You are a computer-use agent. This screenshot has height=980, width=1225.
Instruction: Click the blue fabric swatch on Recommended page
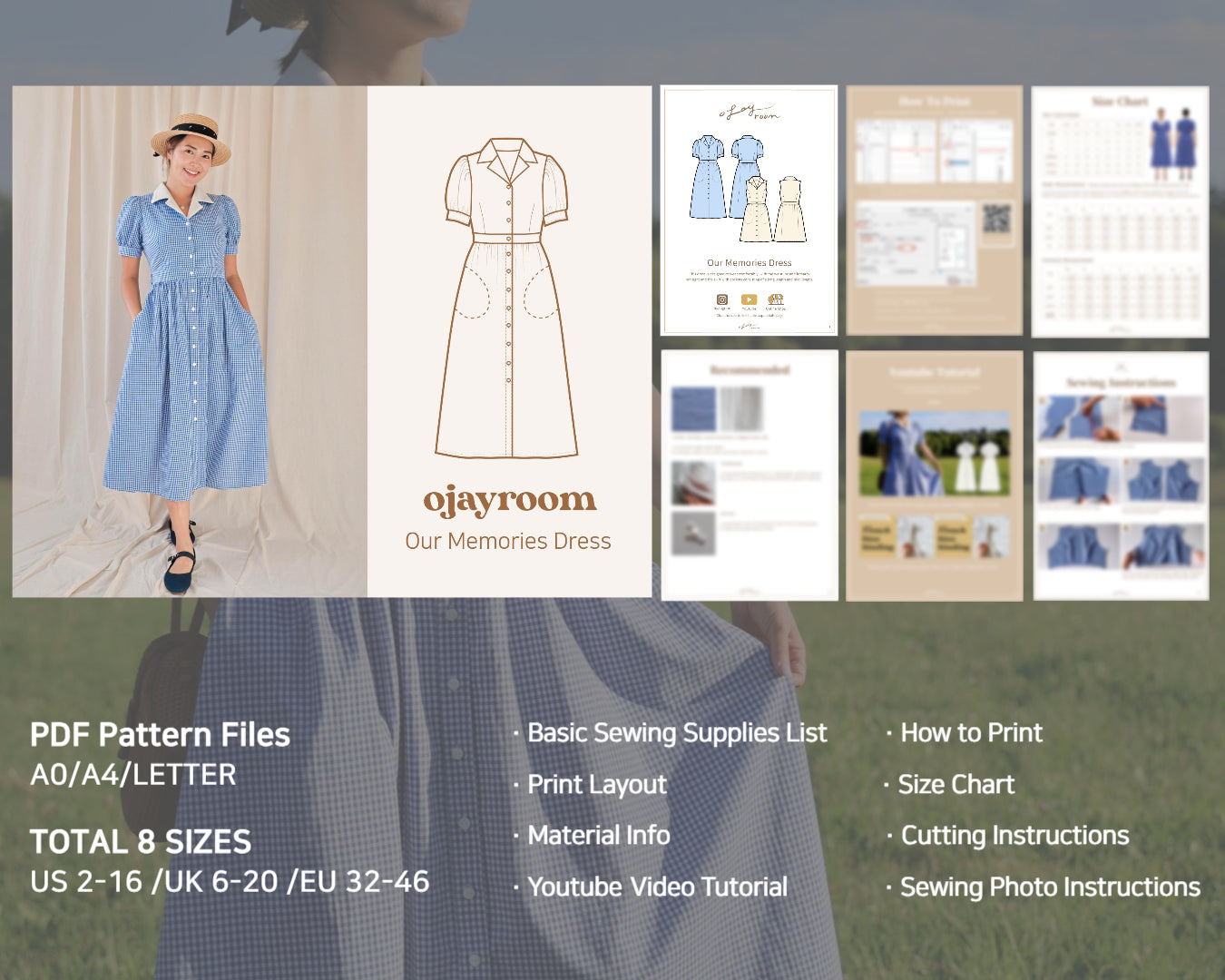[693, 409]
